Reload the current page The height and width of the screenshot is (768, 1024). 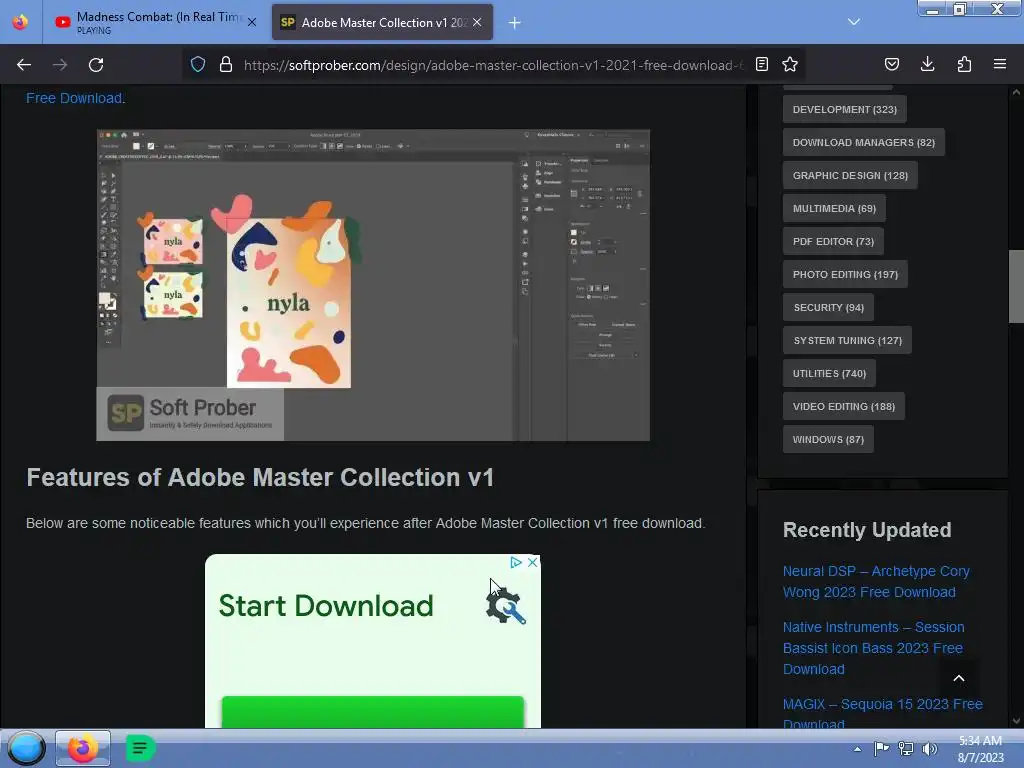pos(96,65)
